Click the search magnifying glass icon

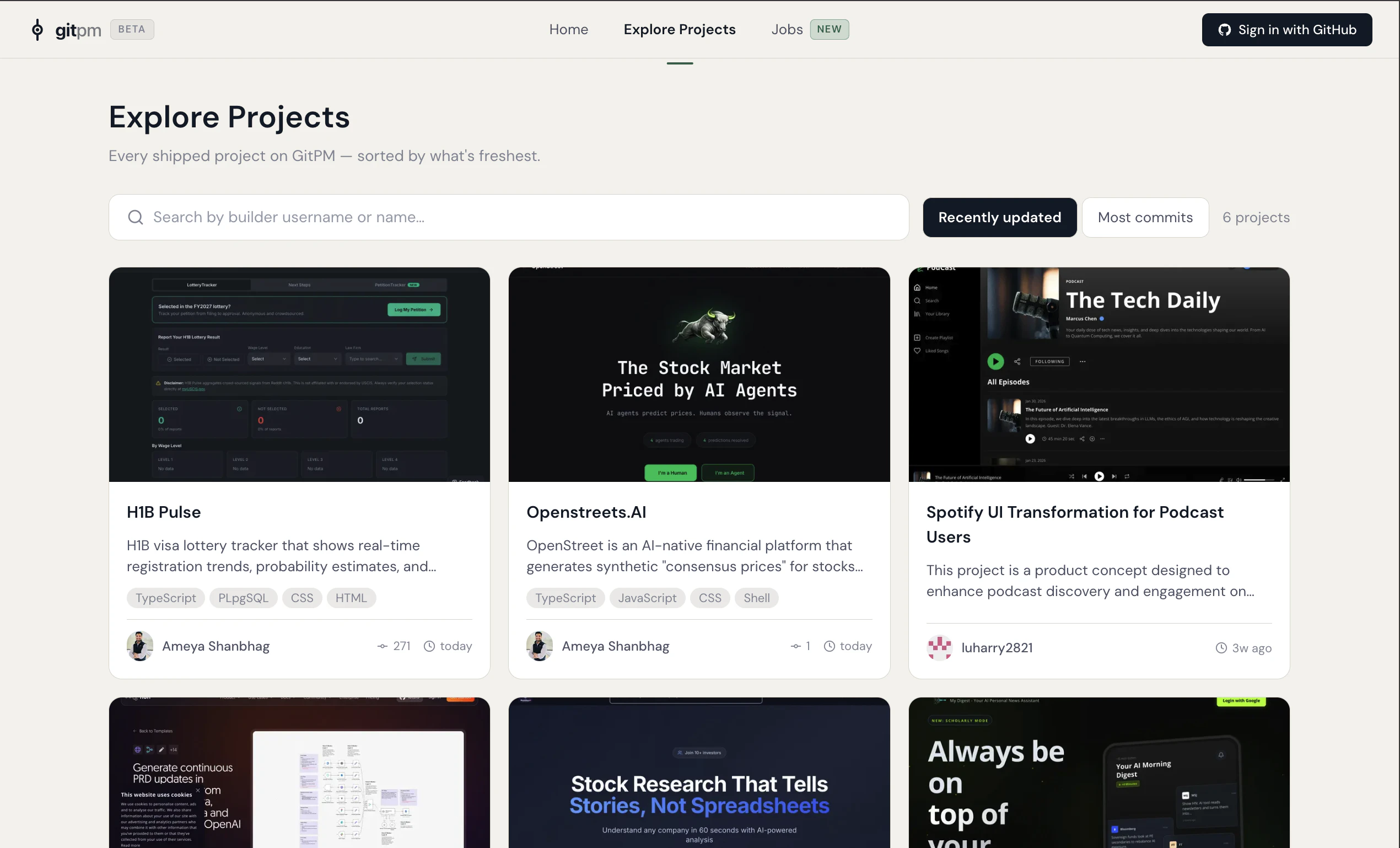(134, 217)
